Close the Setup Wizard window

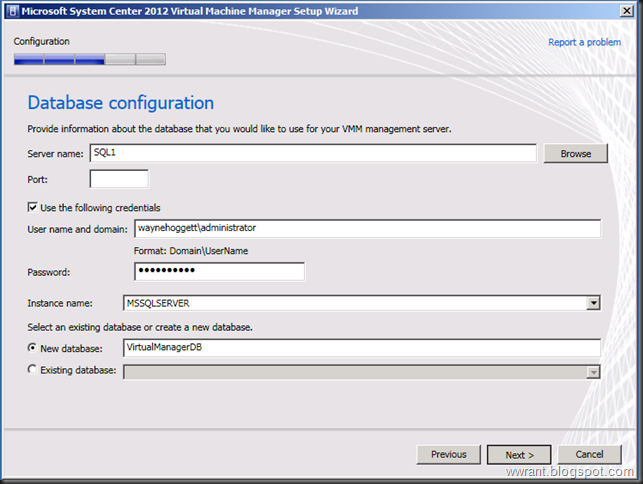point(627,11)
